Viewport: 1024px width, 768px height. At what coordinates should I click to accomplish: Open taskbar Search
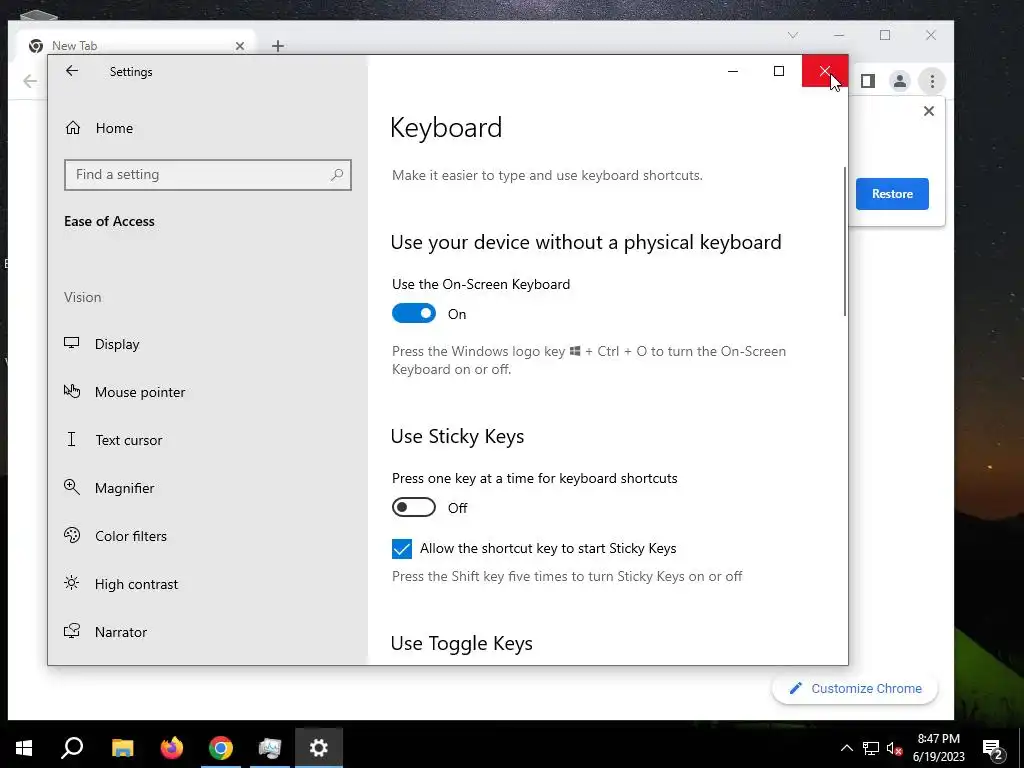pyautogui.click(x=72, y=748)
